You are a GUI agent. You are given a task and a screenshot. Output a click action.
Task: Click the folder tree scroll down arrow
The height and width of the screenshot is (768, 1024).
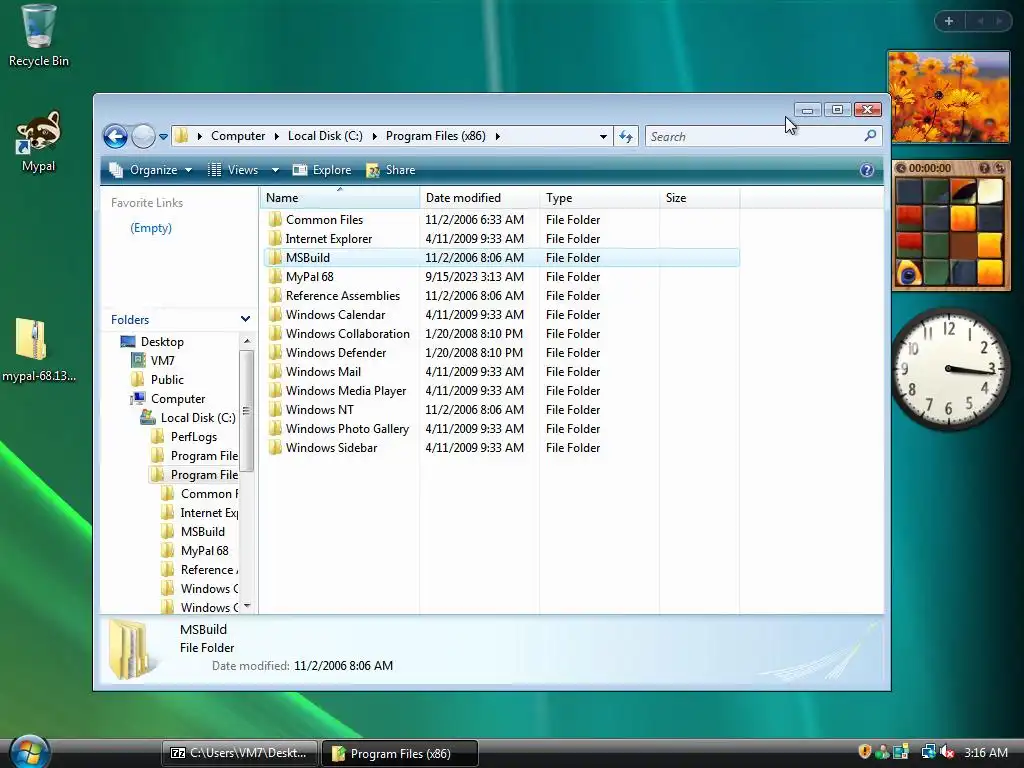(247, 606)
